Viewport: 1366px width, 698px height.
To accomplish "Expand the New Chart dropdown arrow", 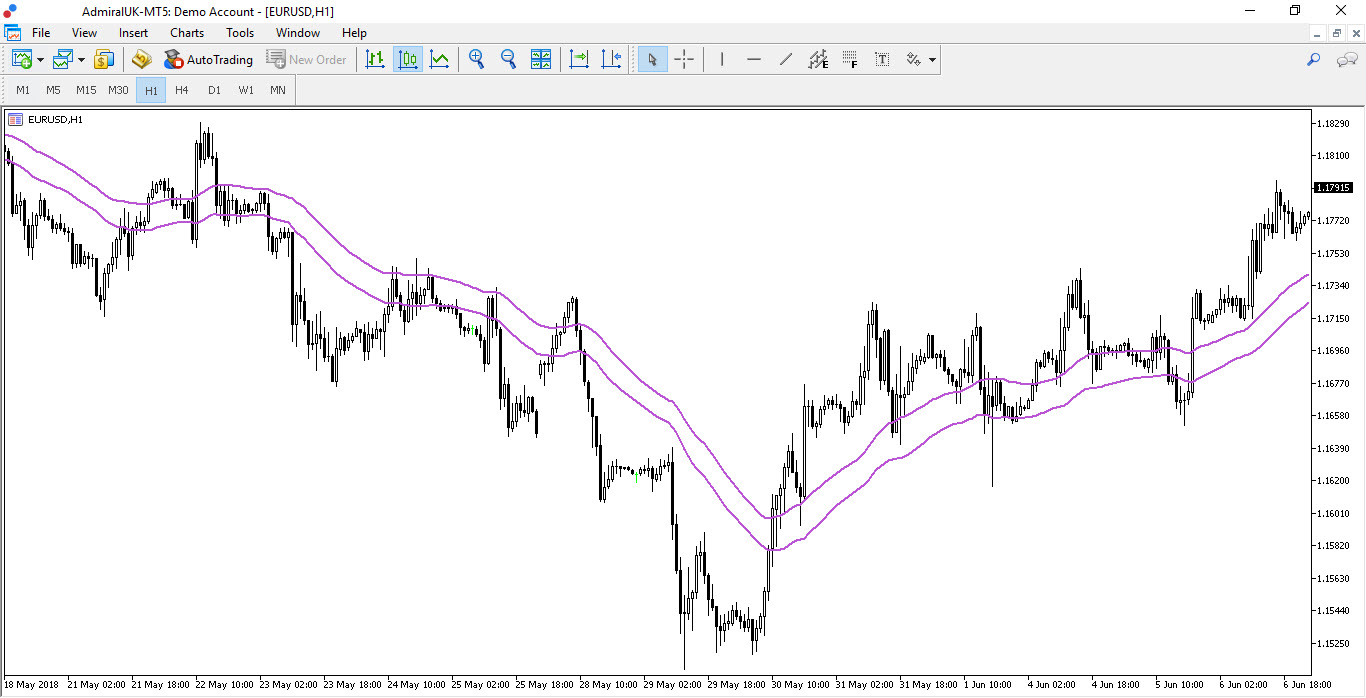I will [x=40, y=60].
